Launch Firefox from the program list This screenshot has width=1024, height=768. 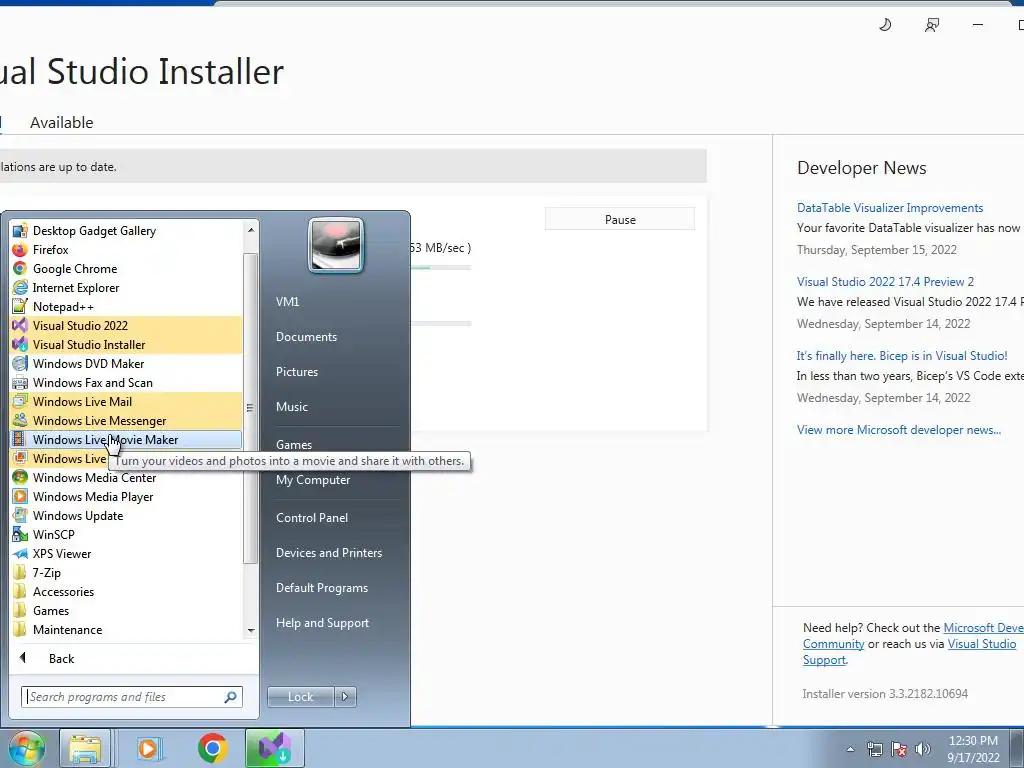pos(126,249)
